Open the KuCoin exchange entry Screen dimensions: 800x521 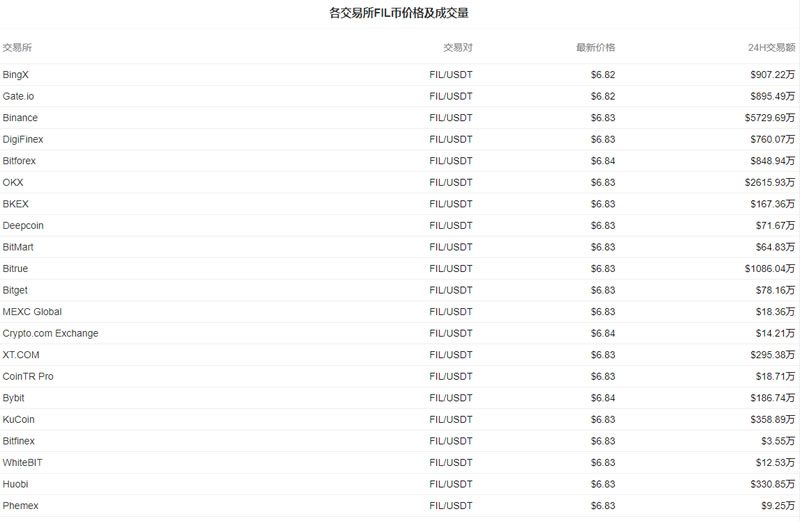[18, 419]
